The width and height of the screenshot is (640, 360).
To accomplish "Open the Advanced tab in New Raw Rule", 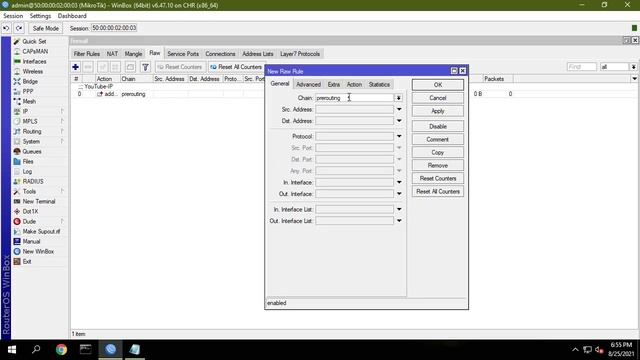I will (x=308, y=84).
